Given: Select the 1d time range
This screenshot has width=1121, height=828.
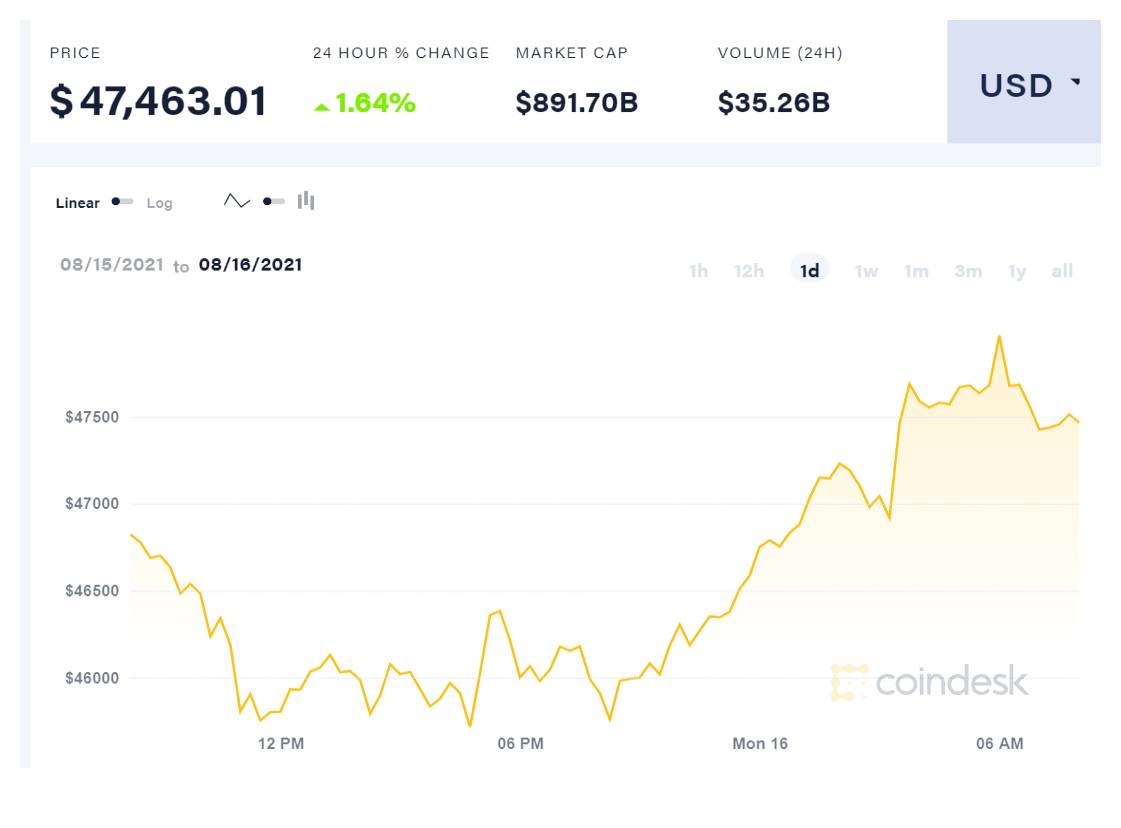Looking at the screenshot, I should [x=810, y=271].
